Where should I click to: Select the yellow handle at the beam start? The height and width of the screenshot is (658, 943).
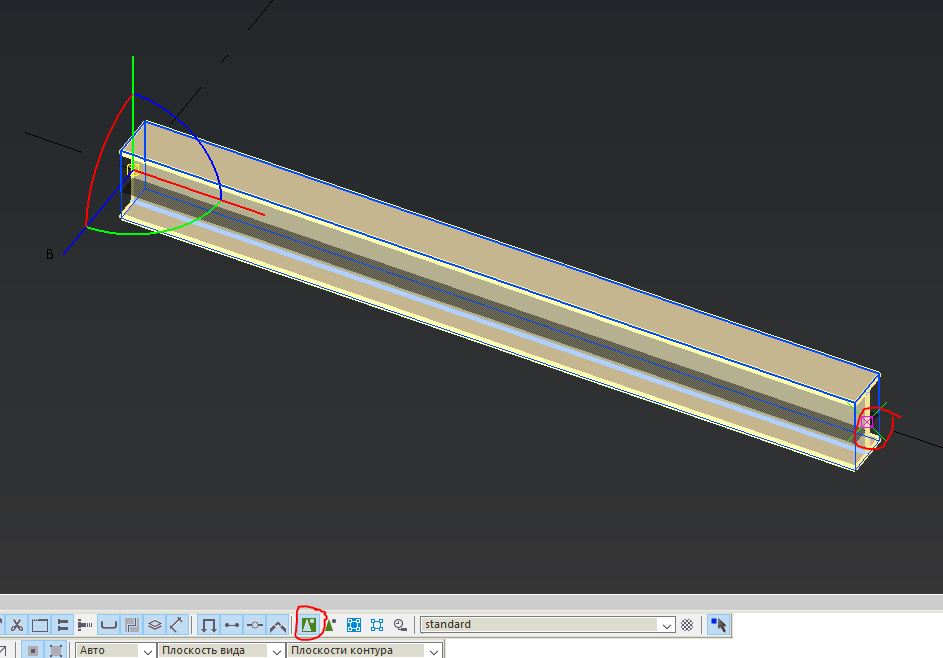tap(131, 169)
